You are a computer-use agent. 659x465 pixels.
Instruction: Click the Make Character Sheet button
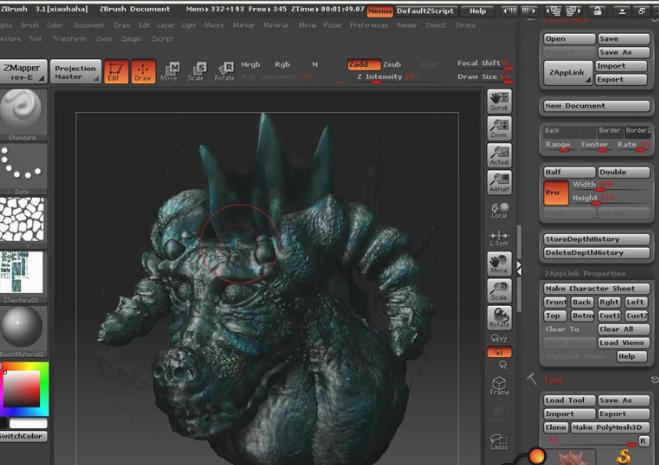(x=597, y=288)
